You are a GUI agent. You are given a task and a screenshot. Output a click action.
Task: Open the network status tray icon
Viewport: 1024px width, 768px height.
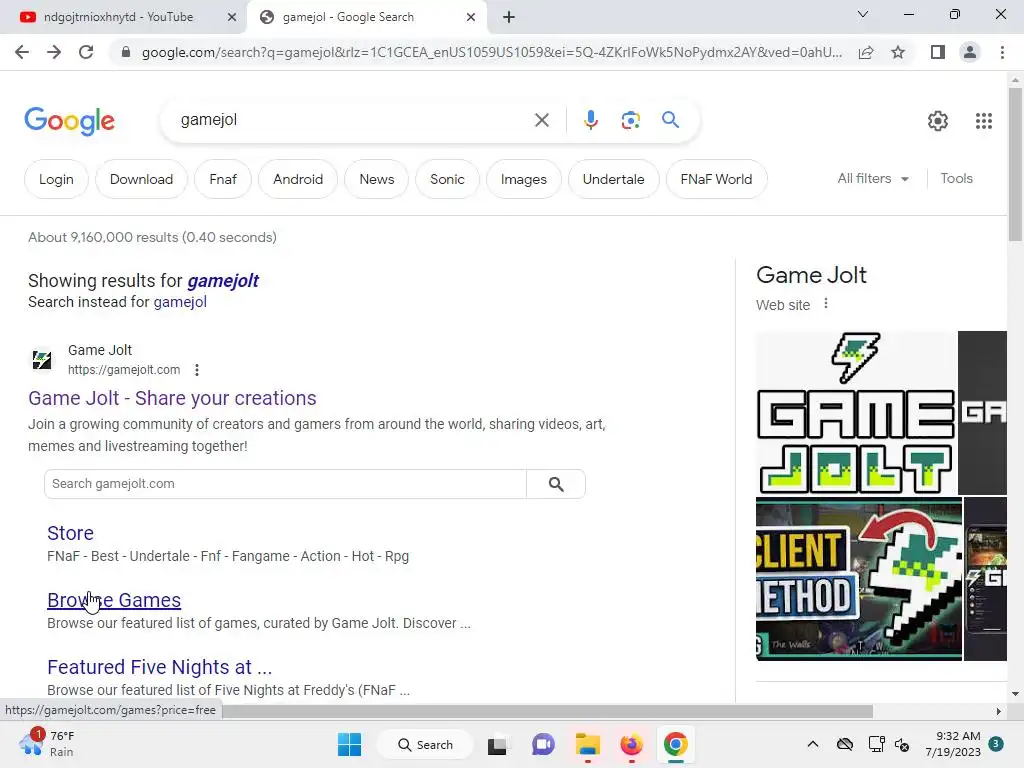(x=876, y=744)
